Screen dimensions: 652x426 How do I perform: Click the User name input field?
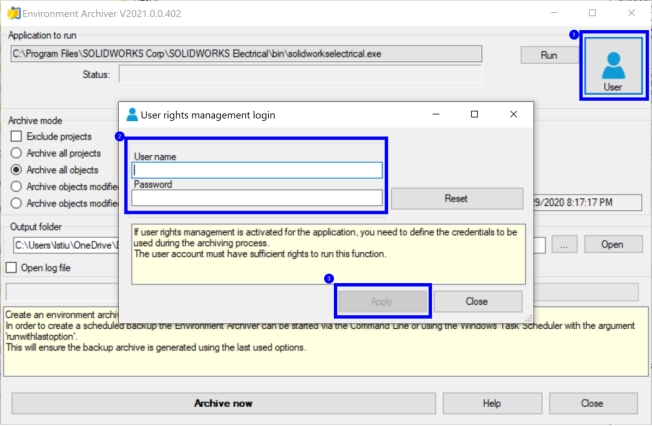(x=257, y=170)
